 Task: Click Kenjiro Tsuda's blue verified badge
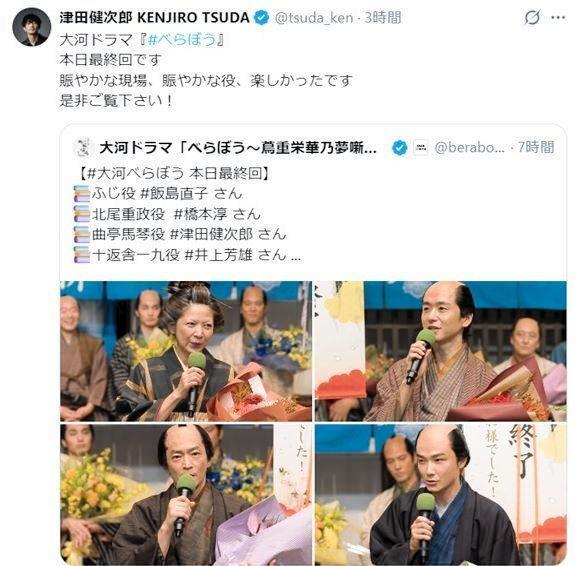click(261, 17)
